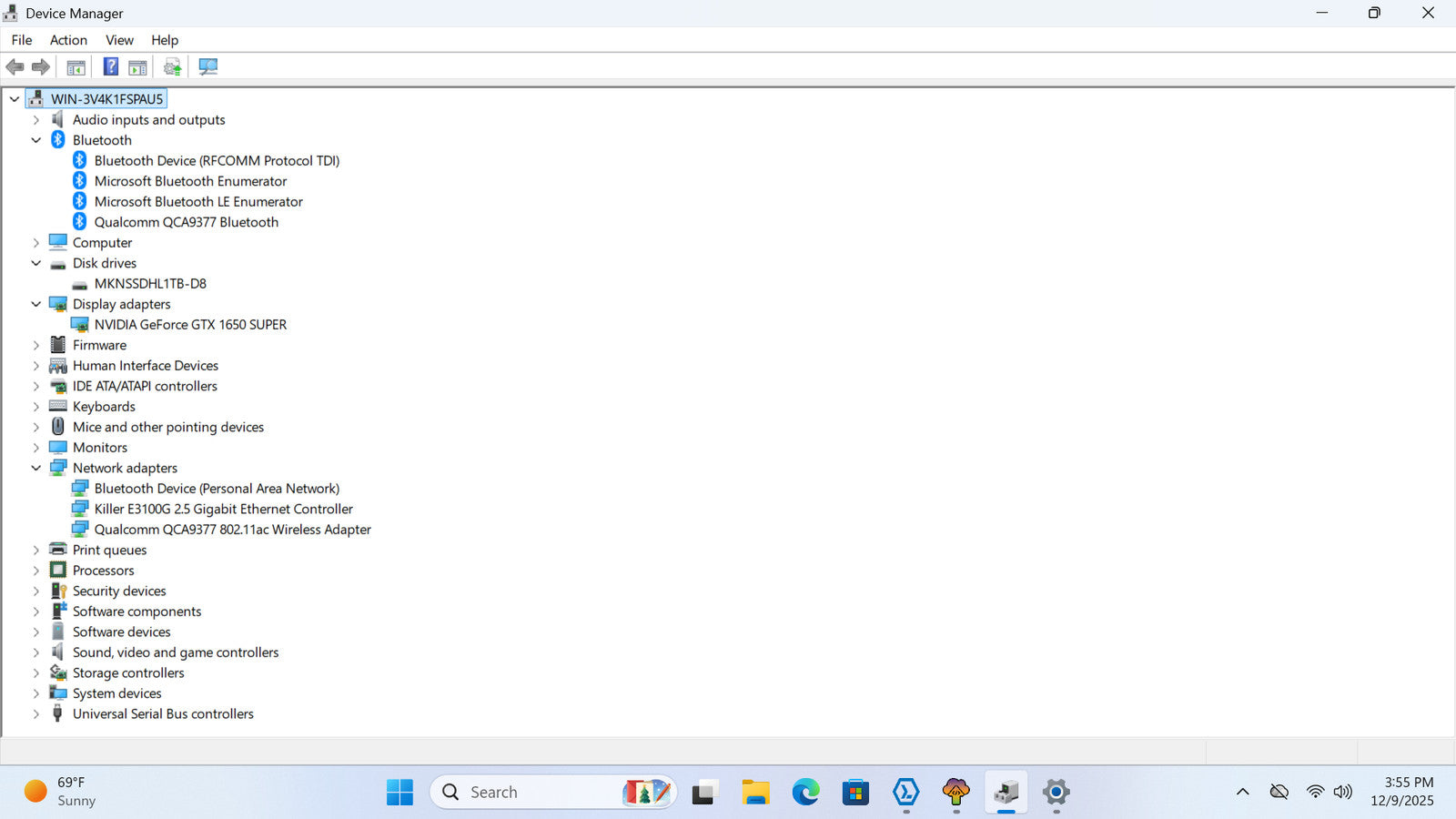This screenshot has height=819, width=1456.
Task: Expand the Processors chevron
Action: [x=36, y=571]
